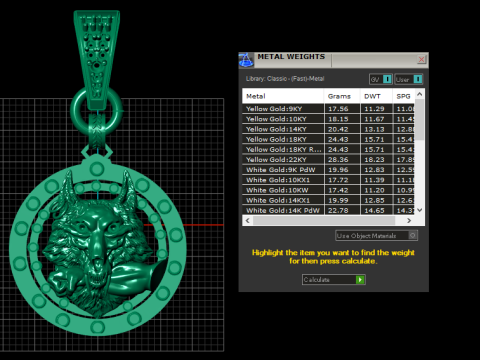Select the White Gold:9K PdW row
Viewport: 480px width, 360px height.
328,170
